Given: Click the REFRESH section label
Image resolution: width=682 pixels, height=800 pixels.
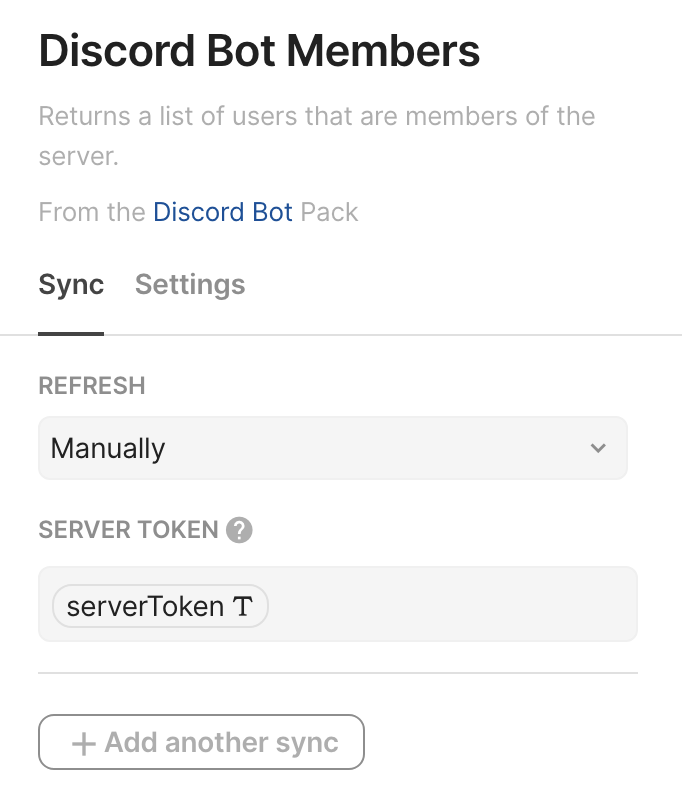Looking at the screenshot, I should 92,386.
